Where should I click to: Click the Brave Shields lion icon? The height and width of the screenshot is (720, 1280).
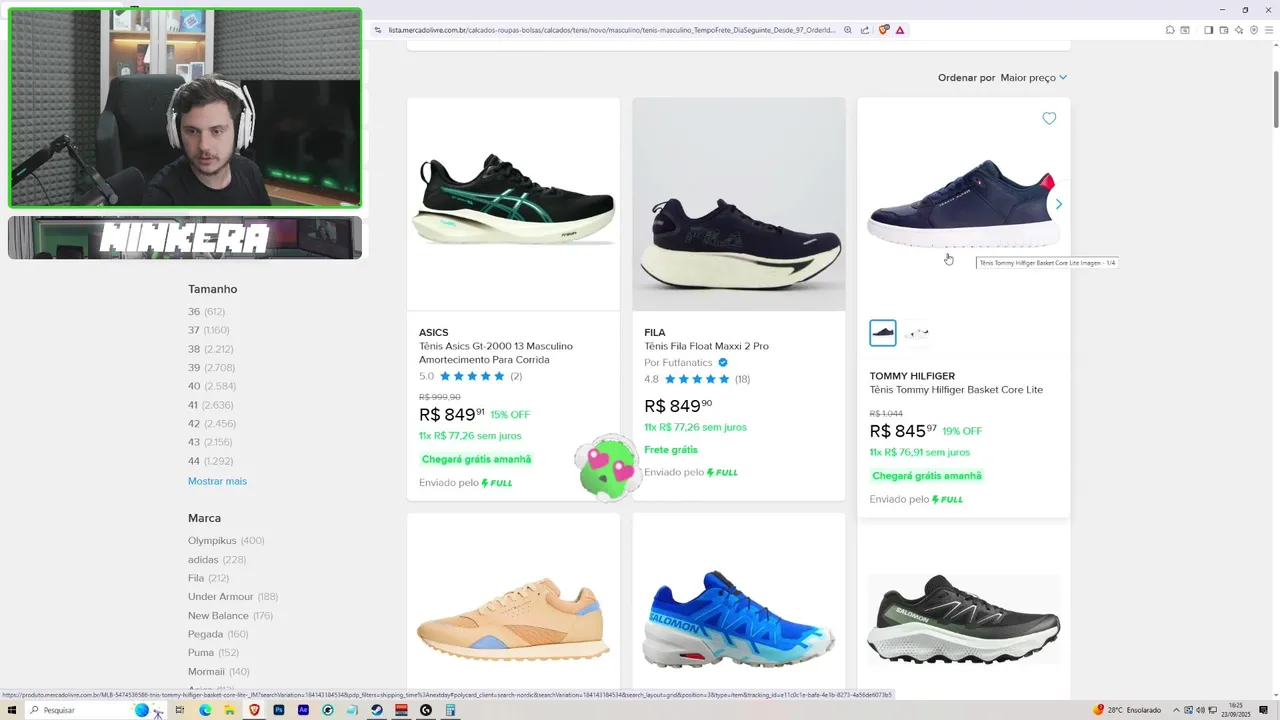tap(883, 30)
